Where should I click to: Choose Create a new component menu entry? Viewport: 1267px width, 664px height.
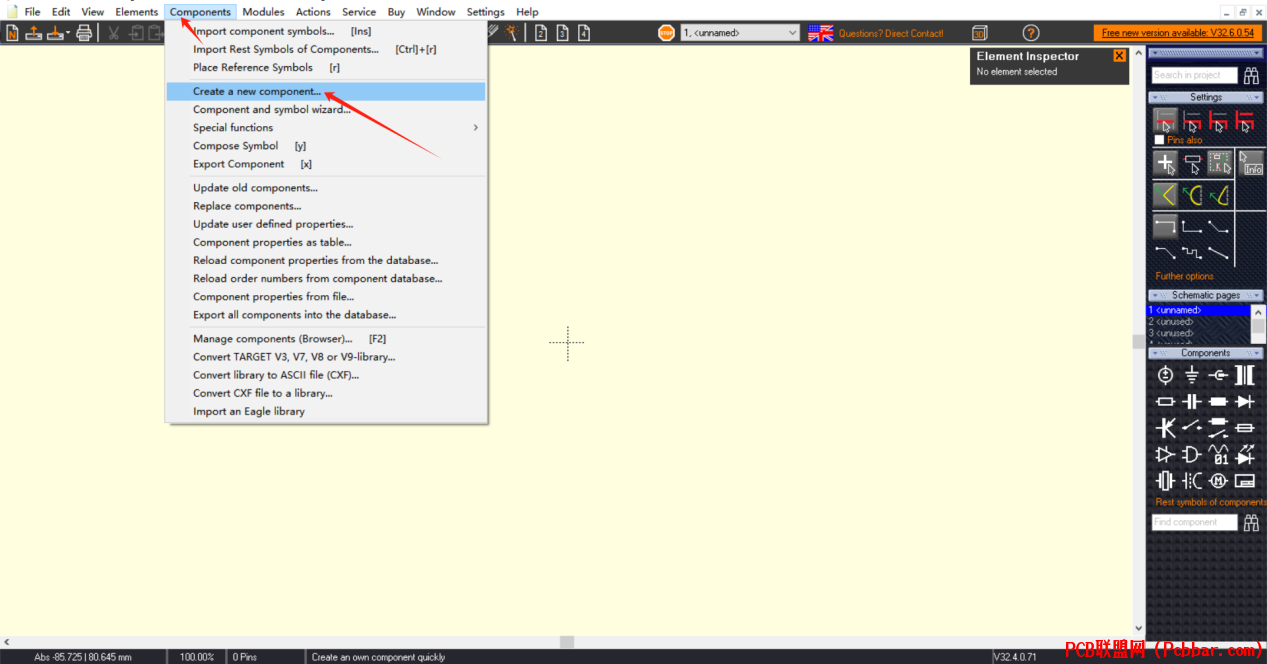(327, 91)
